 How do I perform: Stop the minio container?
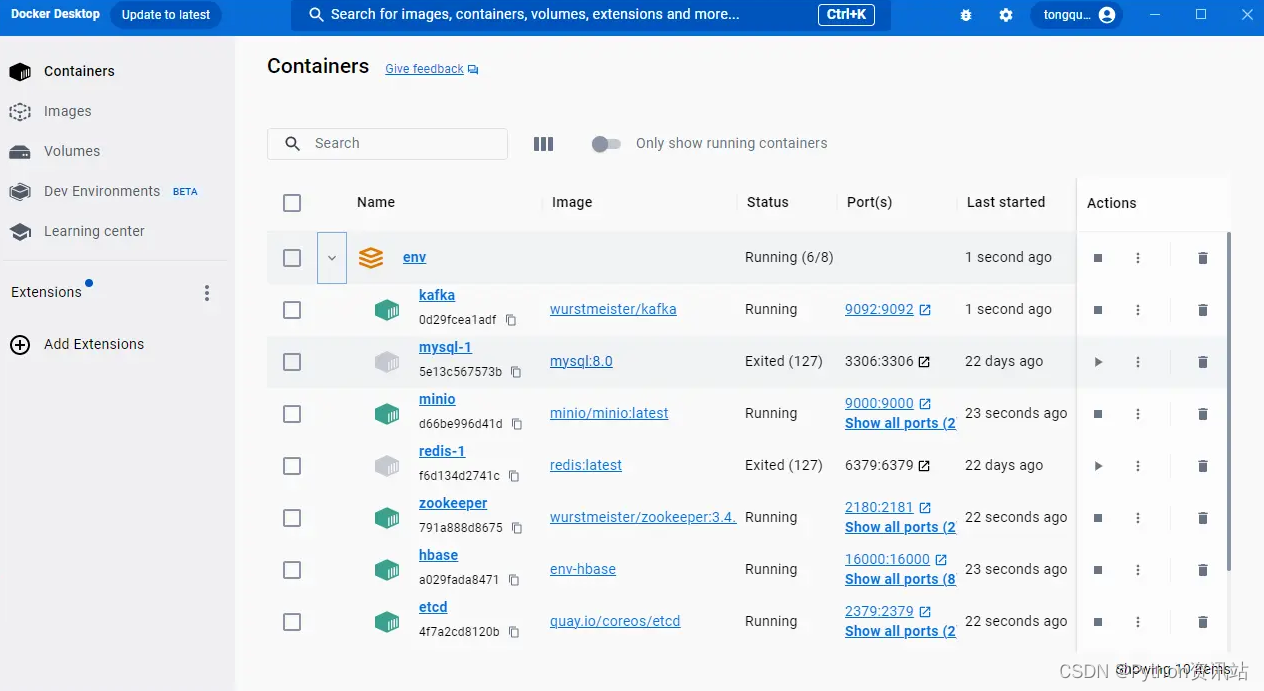(1098, 414)
